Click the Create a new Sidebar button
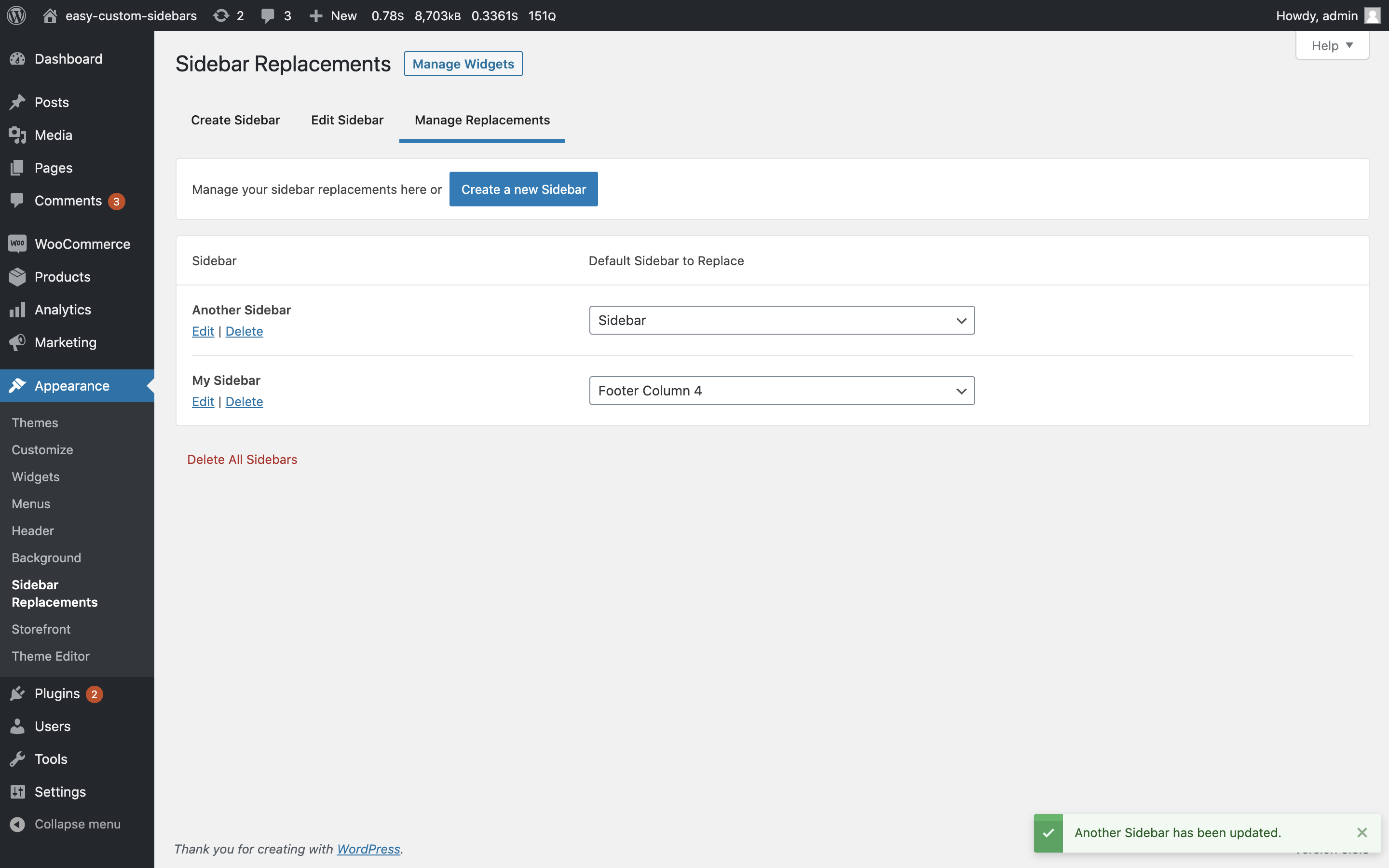Viewport: 1389px width, 868px height. coord(523,189)
